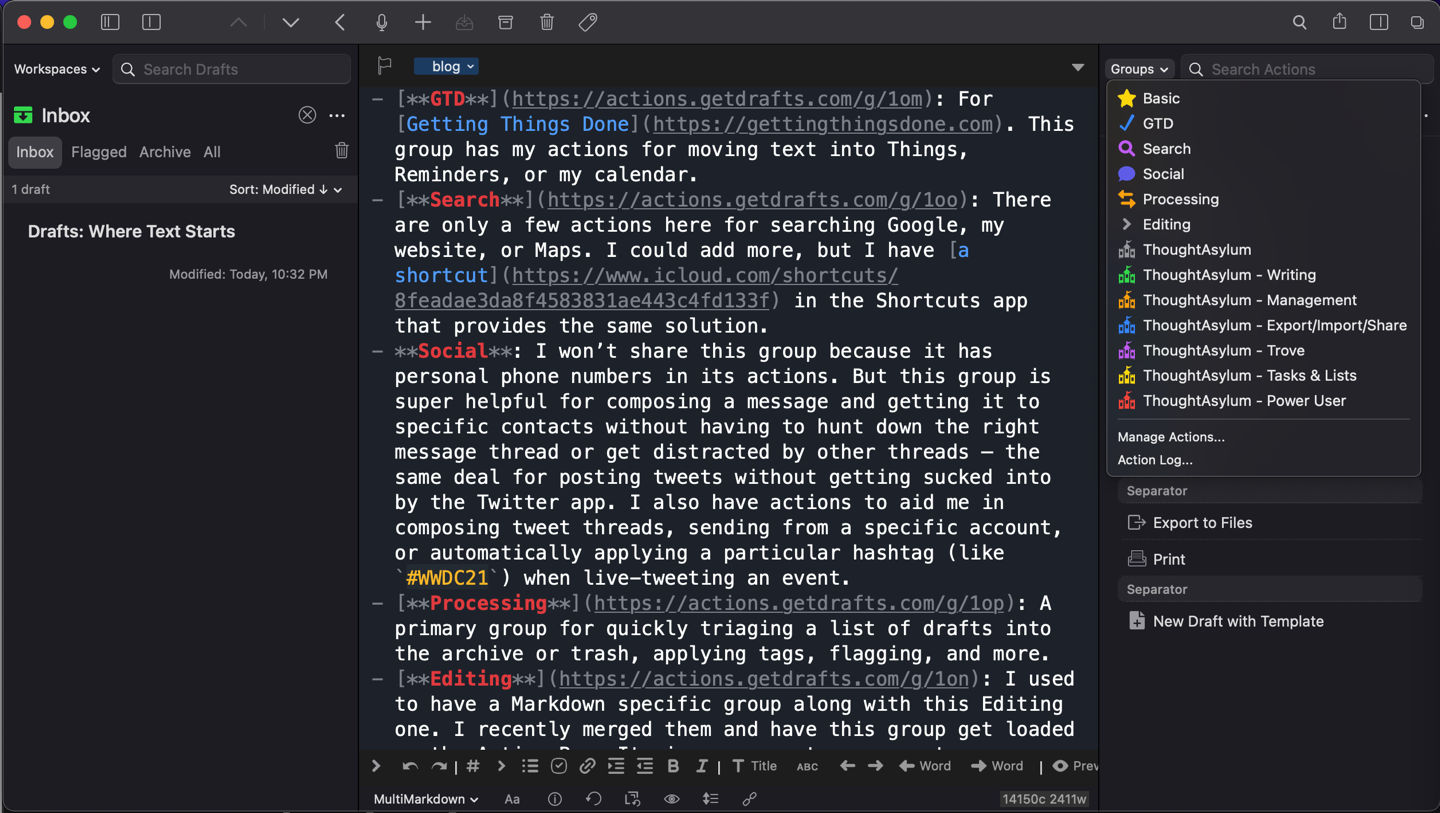Select the GTD action group
This screenshot has height=813, width=1440.
[x=1263, y=123]
